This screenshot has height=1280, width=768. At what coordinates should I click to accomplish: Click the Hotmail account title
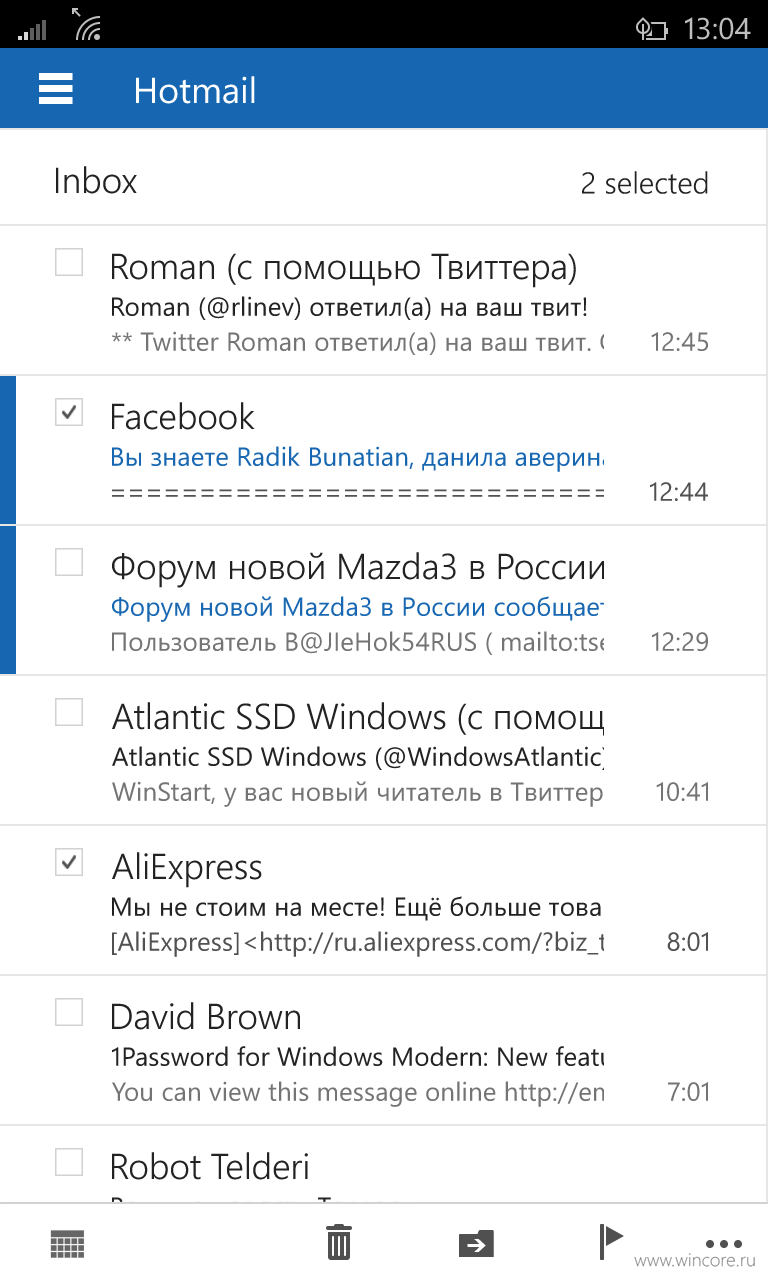click(x=195, y=91)
